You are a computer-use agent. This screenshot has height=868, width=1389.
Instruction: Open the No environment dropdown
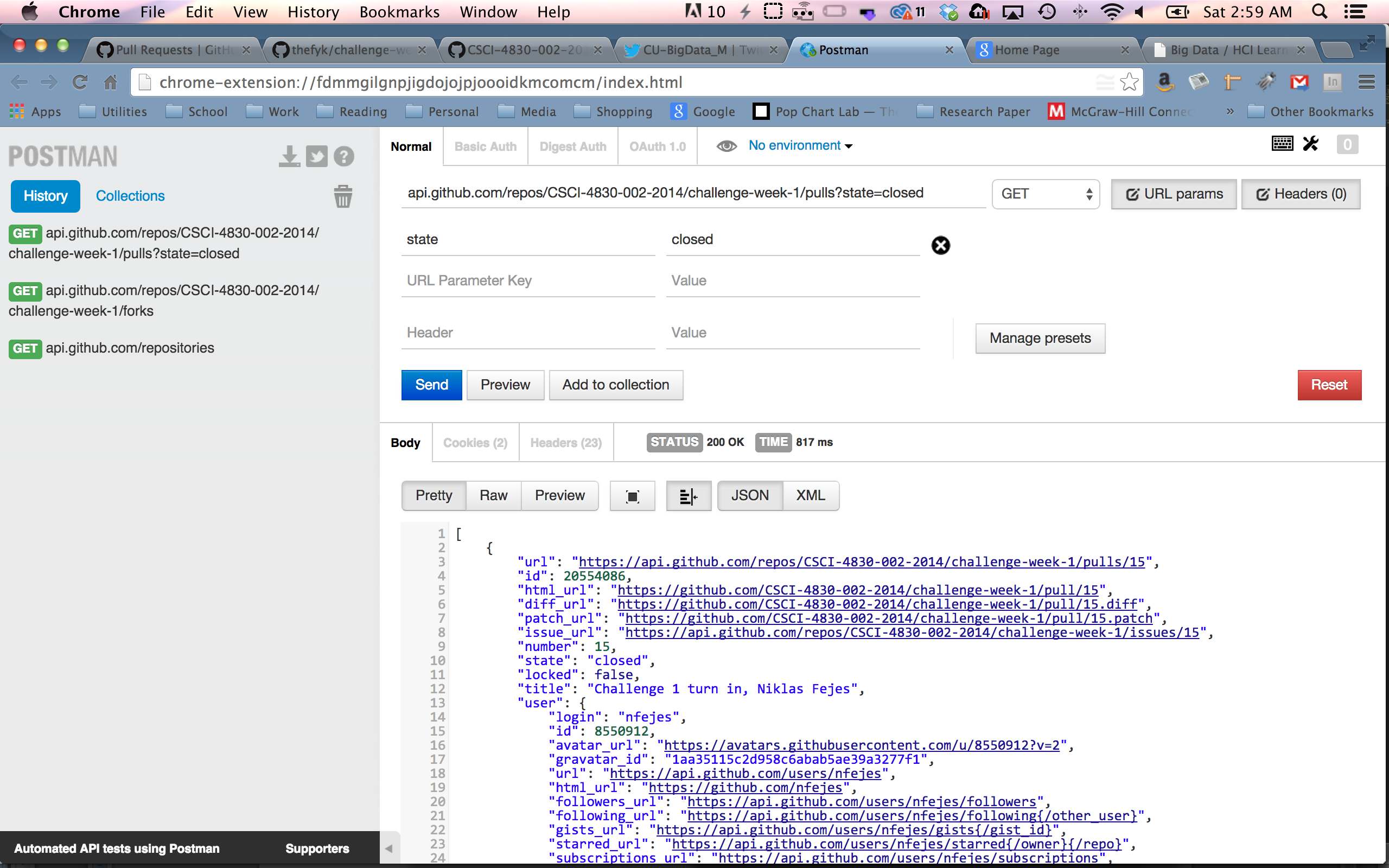pos(800,146)
